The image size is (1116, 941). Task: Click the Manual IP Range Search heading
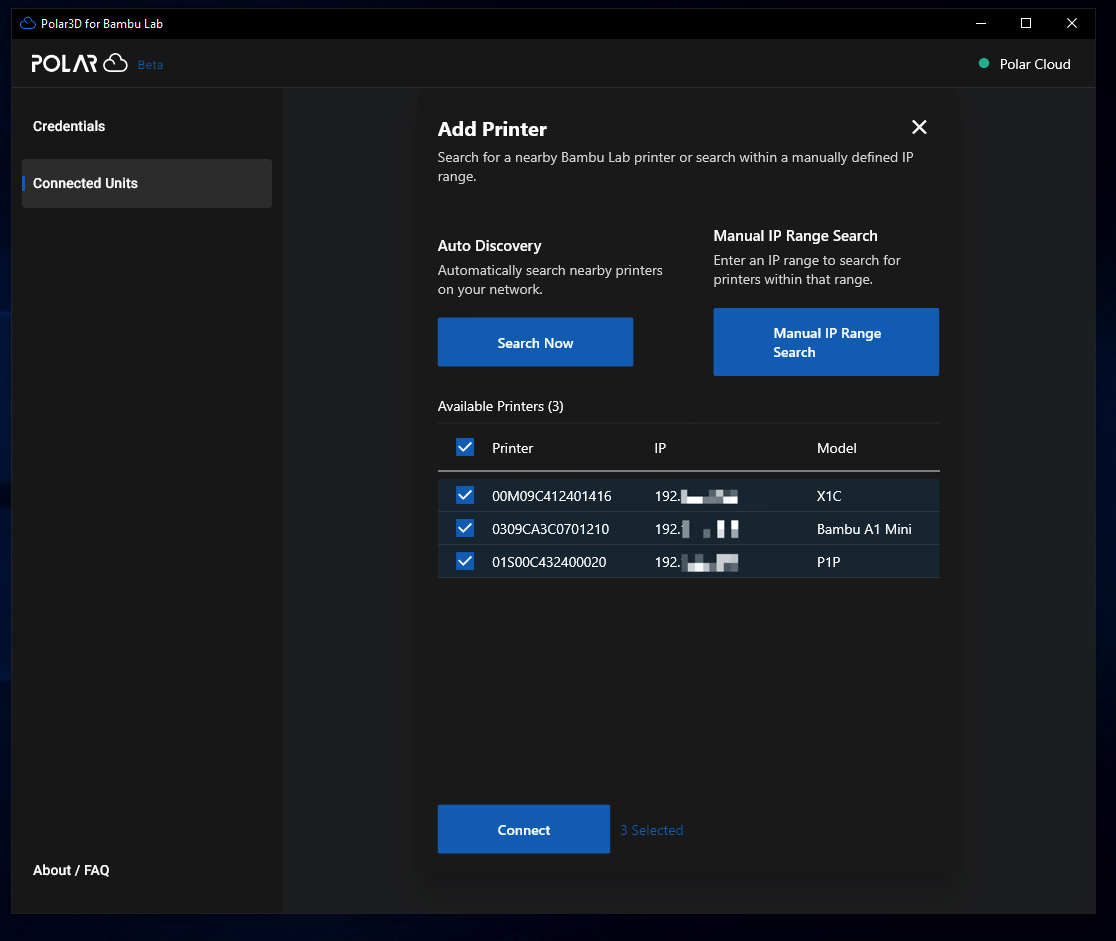[795, 236]
